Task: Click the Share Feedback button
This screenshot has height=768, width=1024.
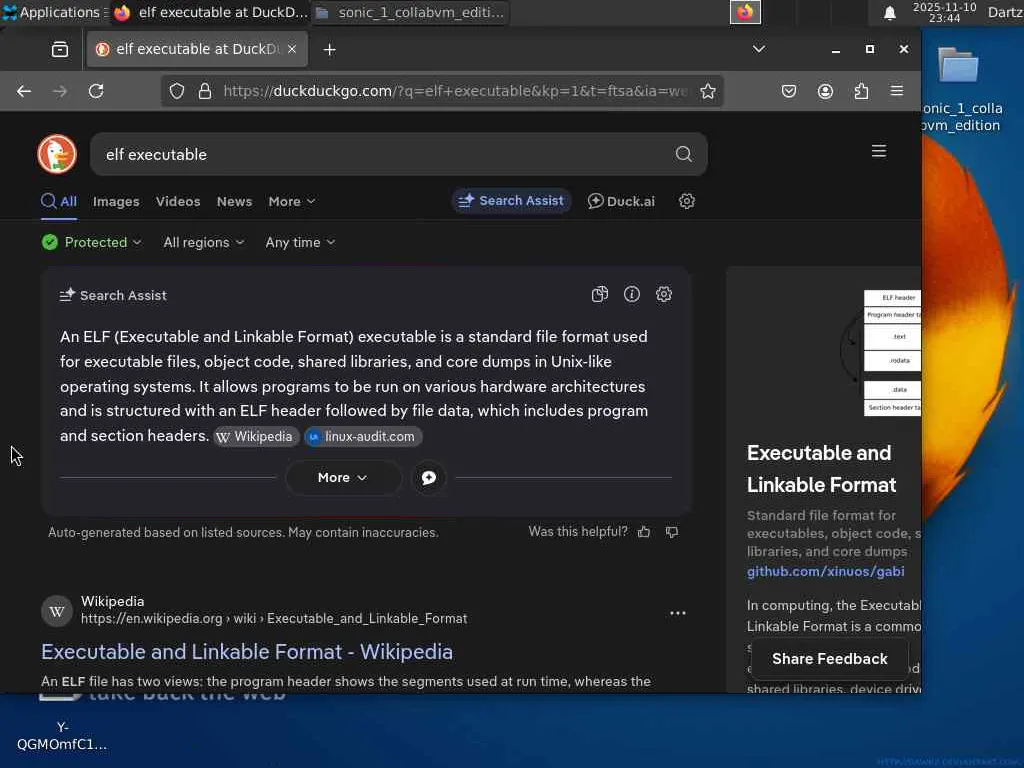Action: click(x=829, y=659)
